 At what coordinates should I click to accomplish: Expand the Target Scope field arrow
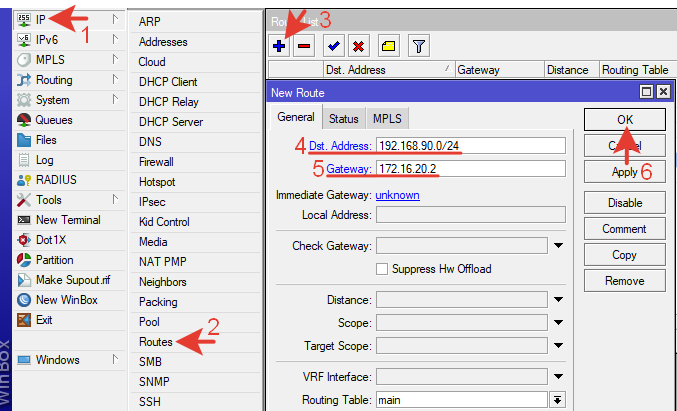(558, 345)
